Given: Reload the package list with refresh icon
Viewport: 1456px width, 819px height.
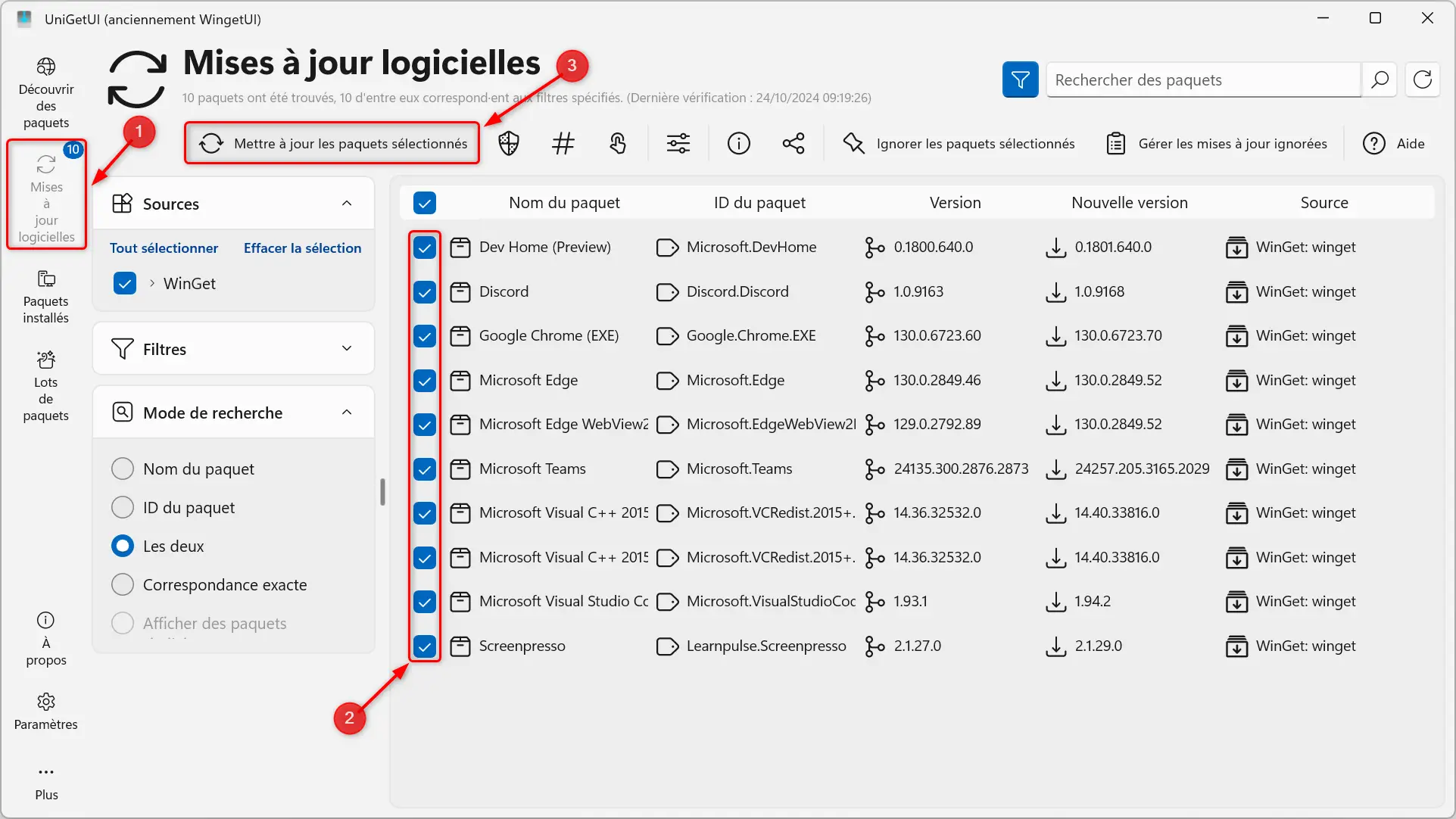Looking at the screenshot, I should pos(1423,79).
